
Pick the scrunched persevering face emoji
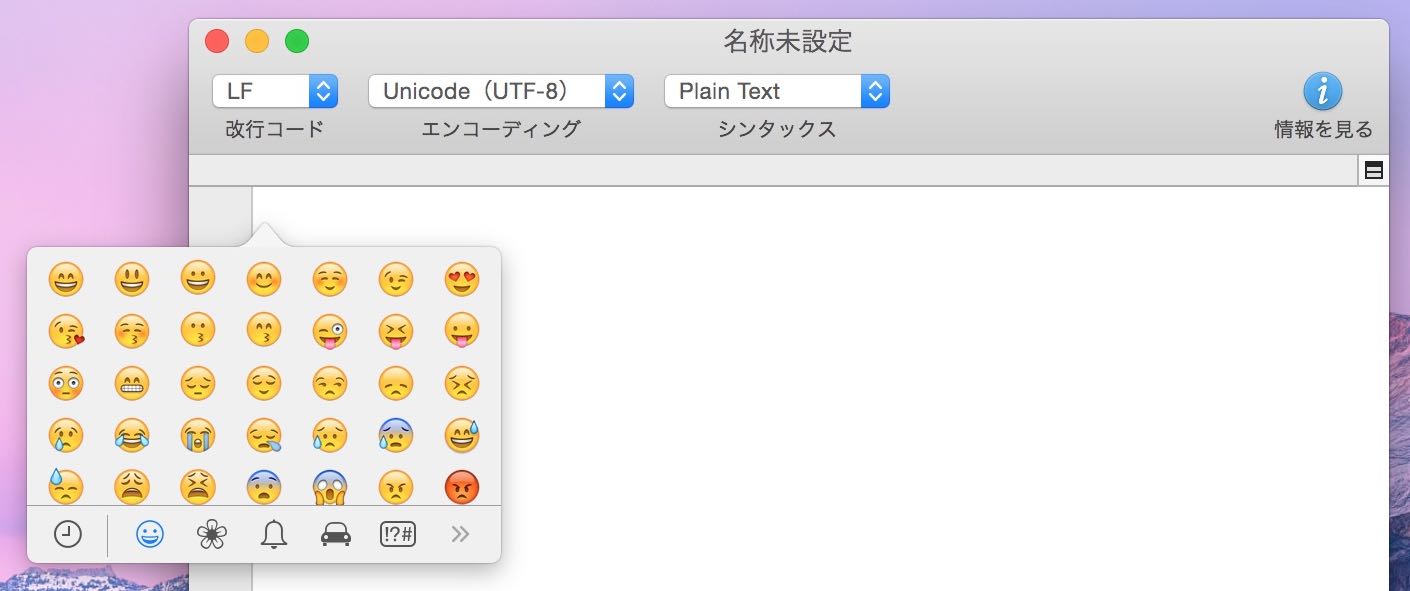point(462,382)
